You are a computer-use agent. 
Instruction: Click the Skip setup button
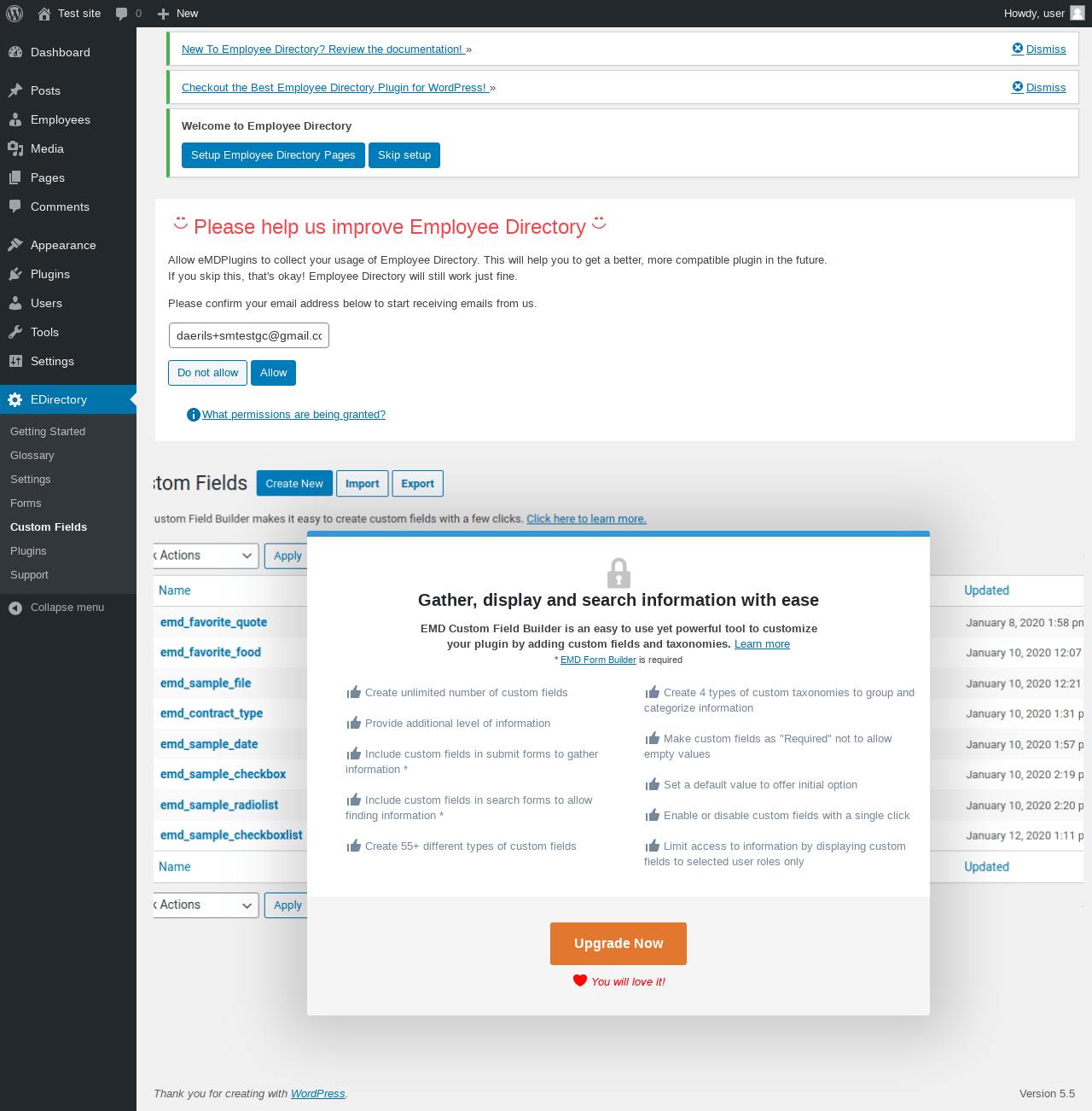pos(404,155)
